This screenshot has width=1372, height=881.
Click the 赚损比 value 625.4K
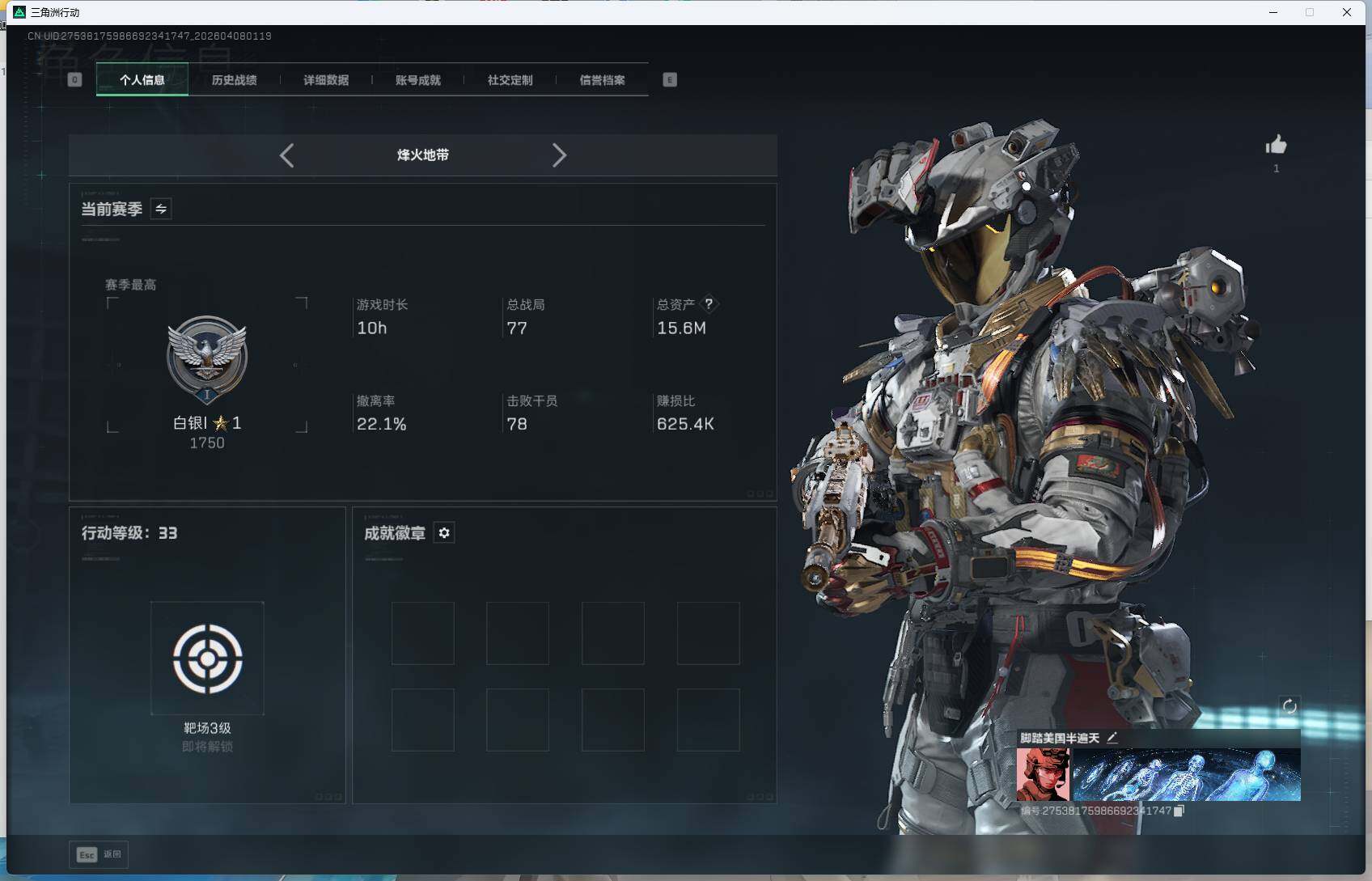coord(685,425)
